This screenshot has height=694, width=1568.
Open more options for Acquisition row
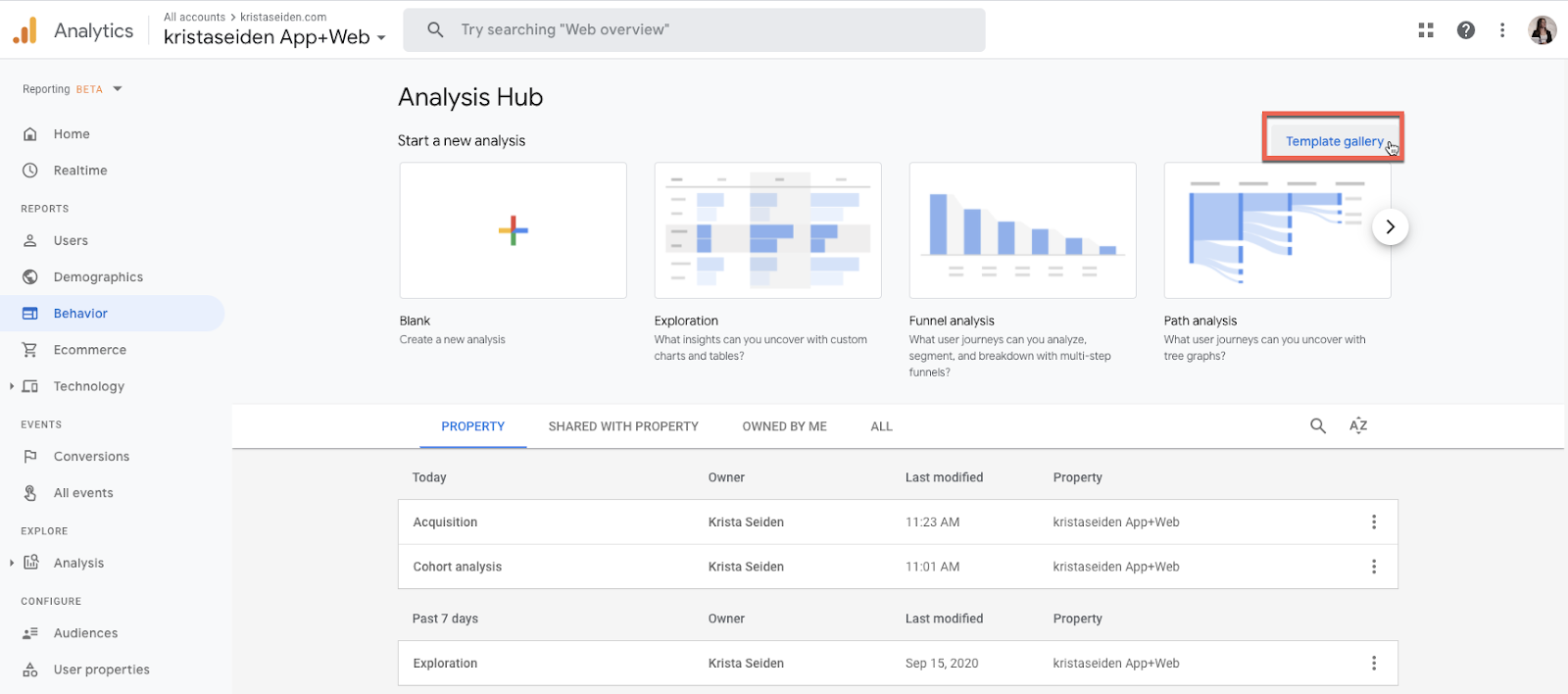click(x=1374, y=522)
